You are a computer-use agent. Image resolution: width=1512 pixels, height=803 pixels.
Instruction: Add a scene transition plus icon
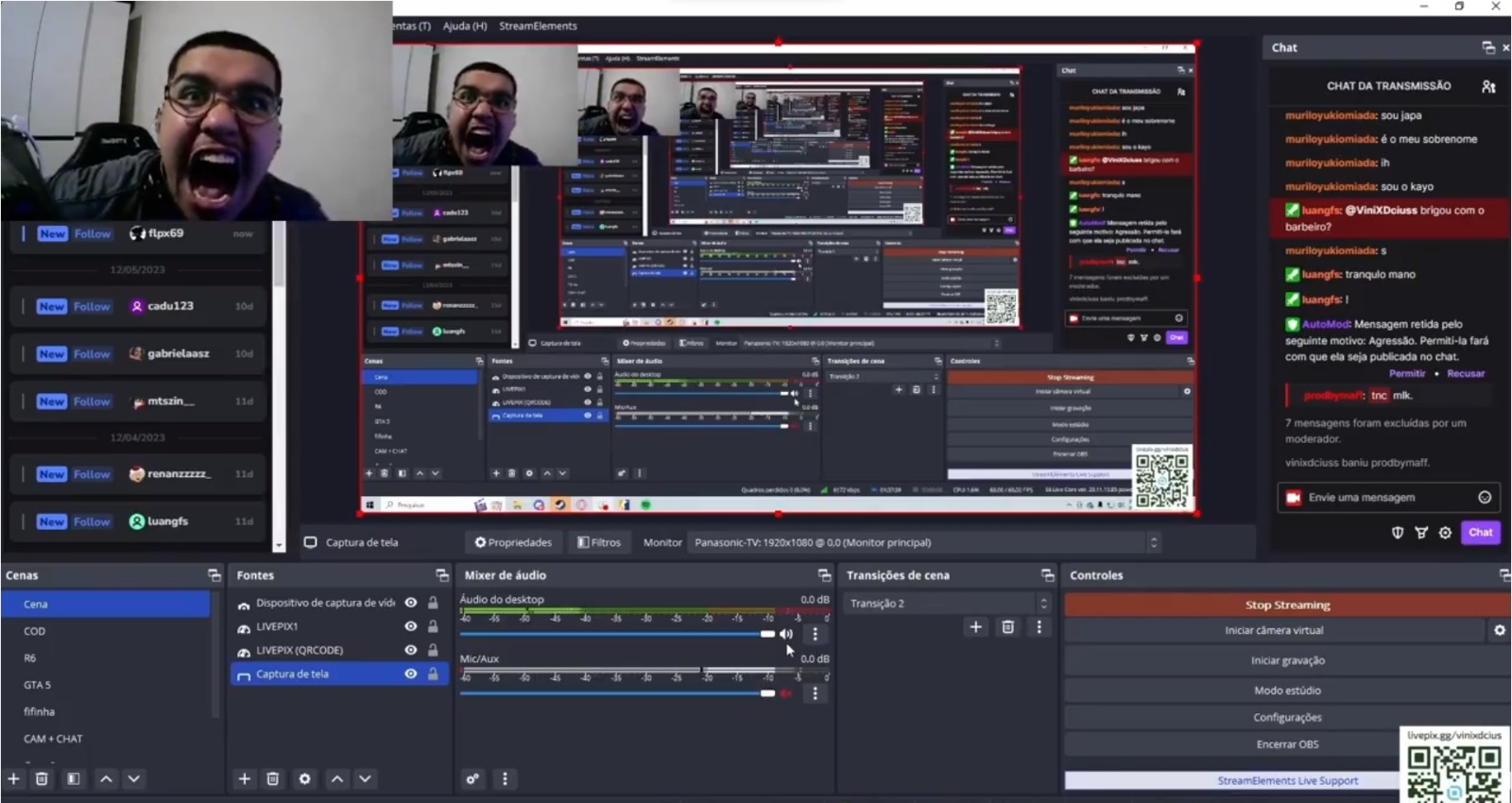click(x=976, y=626)
